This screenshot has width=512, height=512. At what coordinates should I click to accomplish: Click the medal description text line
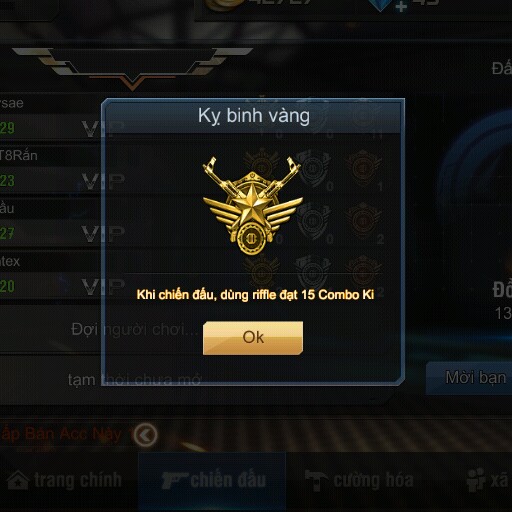coord(255,295)
